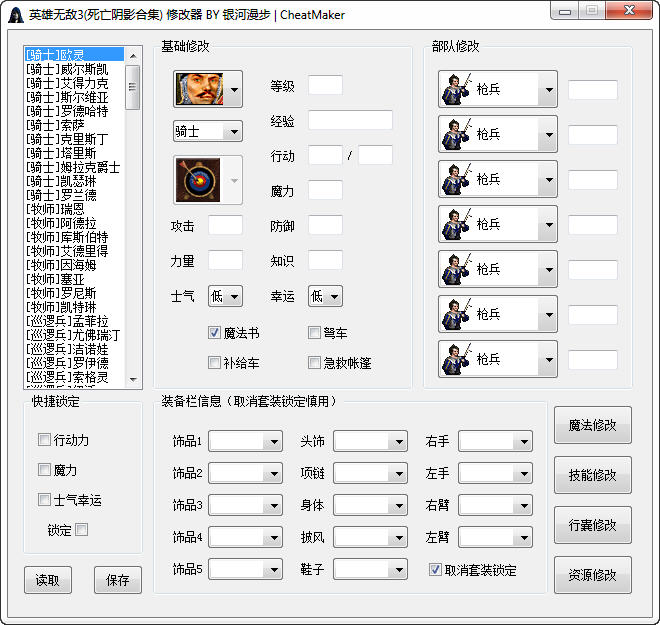The width and height of the screenshot is (660, 625).
Task: Click the 等级 input field
Action: pos(325,86)
